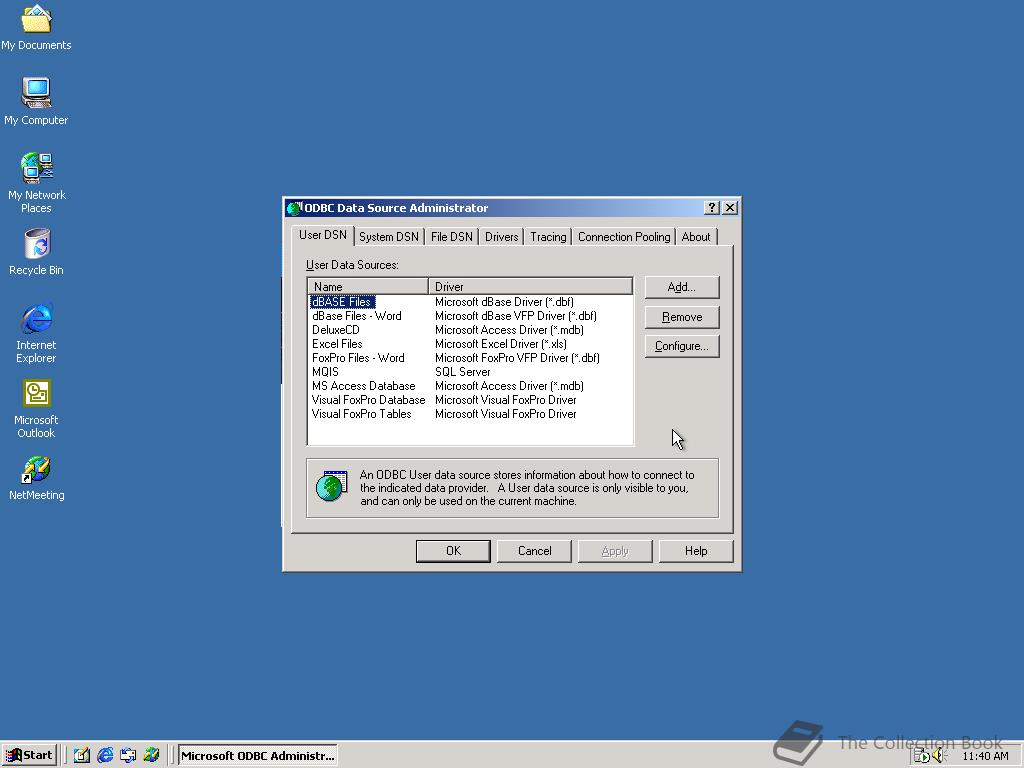The image size is (1024, 768).
Task: Click the OK button
Action: [453, 551]
